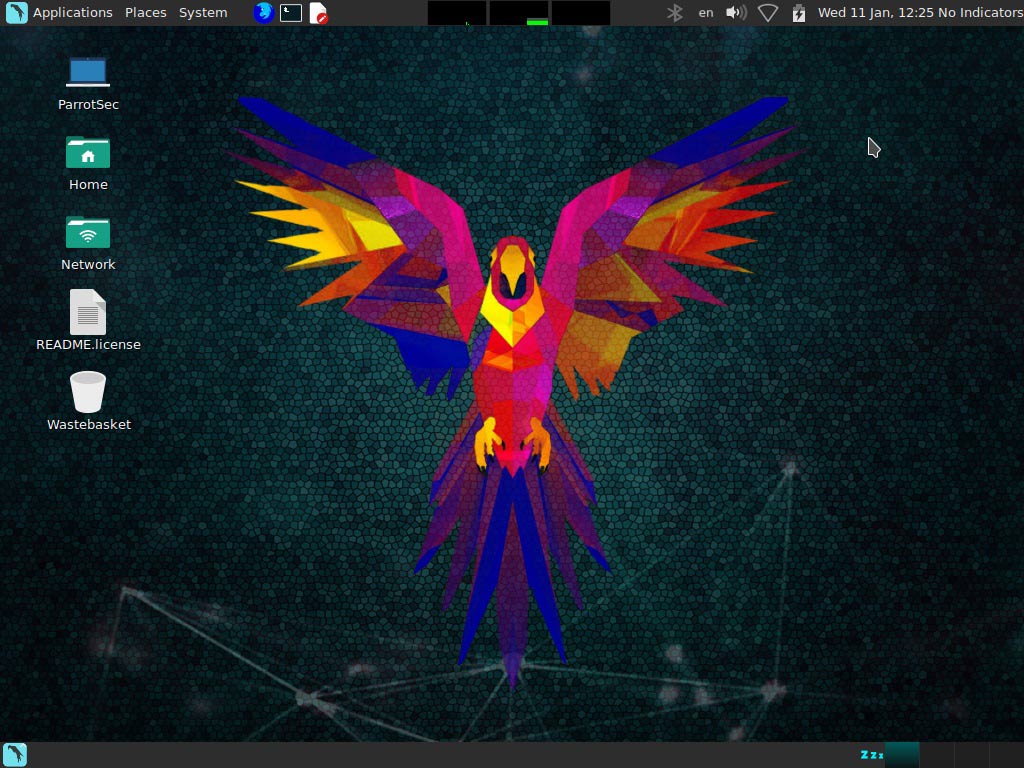This screenshot has width=1024, height=768.
Task: Click the Wi-Fi network icon
Action: pyautogui.click(x=768, y=12)
